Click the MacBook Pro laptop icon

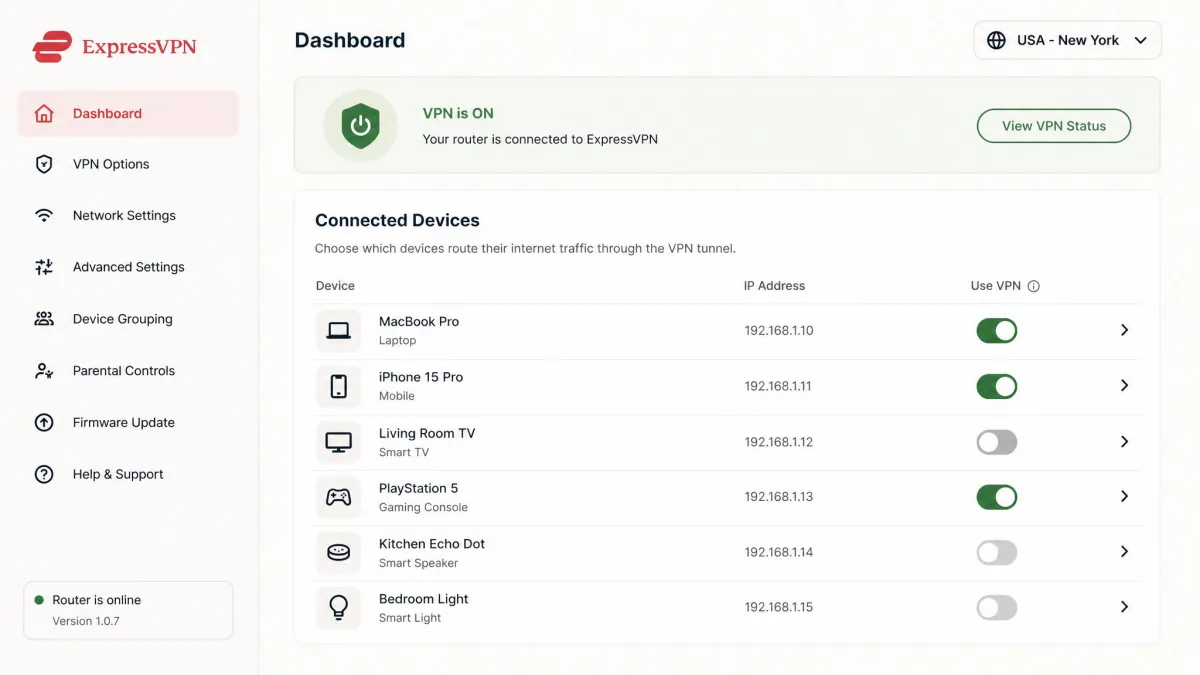(x=339, y=330)
